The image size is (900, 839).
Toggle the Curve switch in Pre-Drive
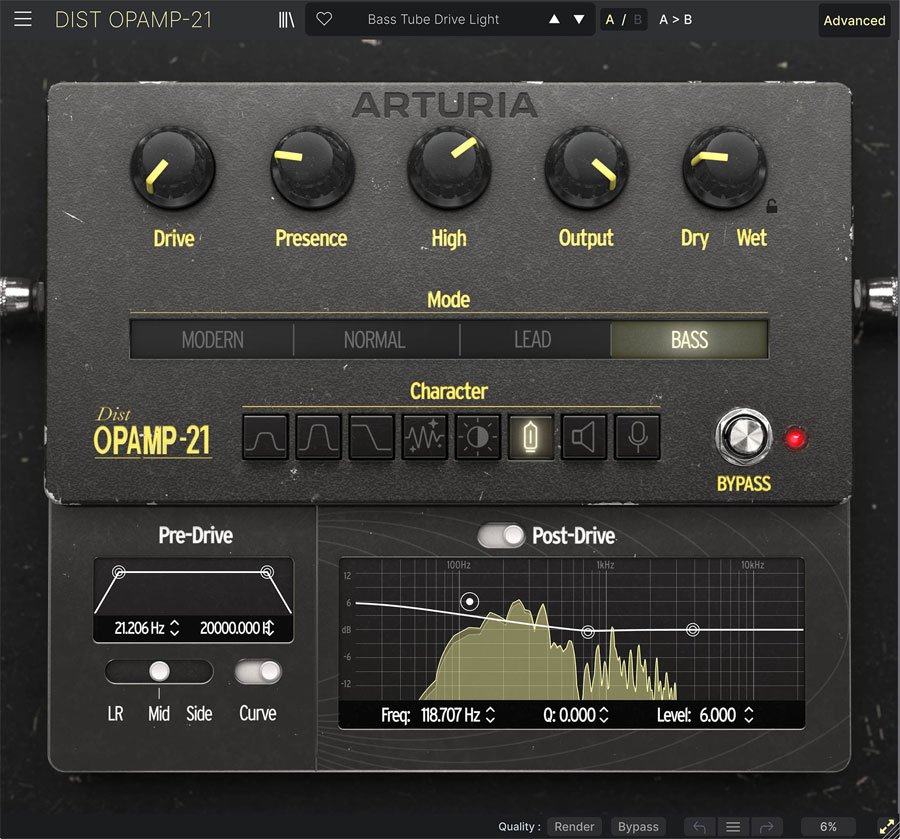tap(258, 672)
